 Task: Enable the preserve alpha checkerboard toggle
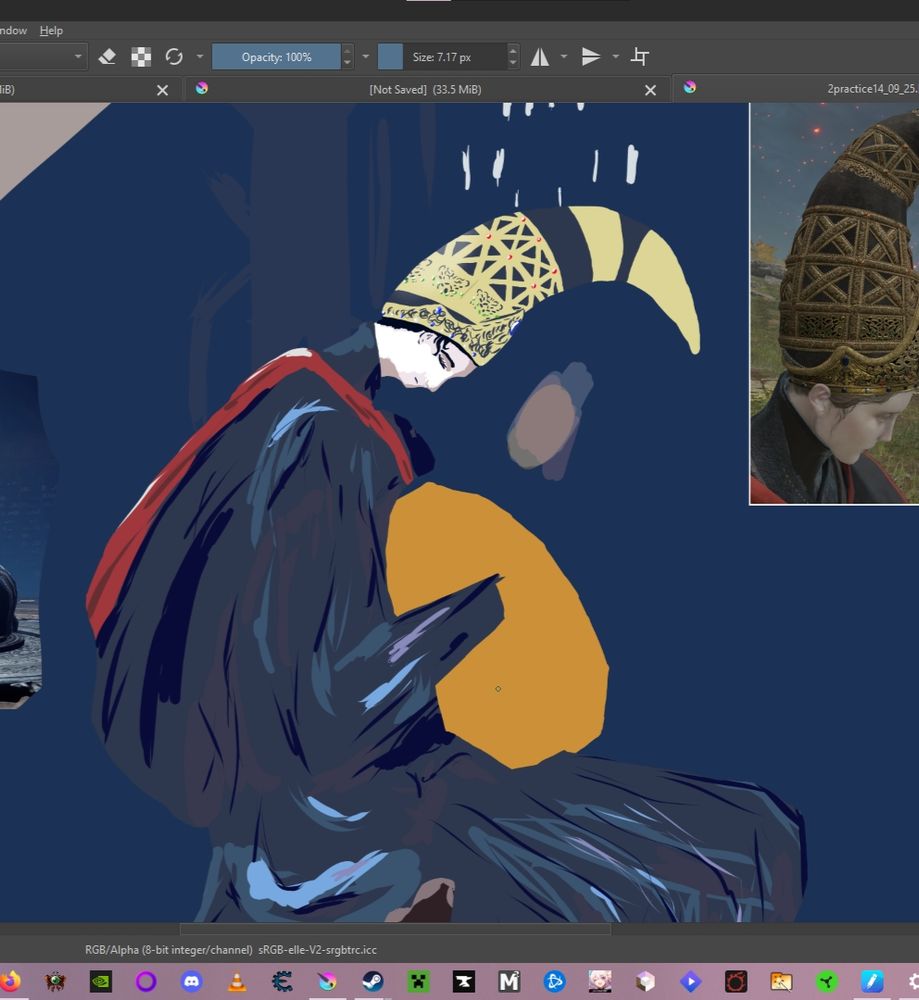[x=140, y=57]
